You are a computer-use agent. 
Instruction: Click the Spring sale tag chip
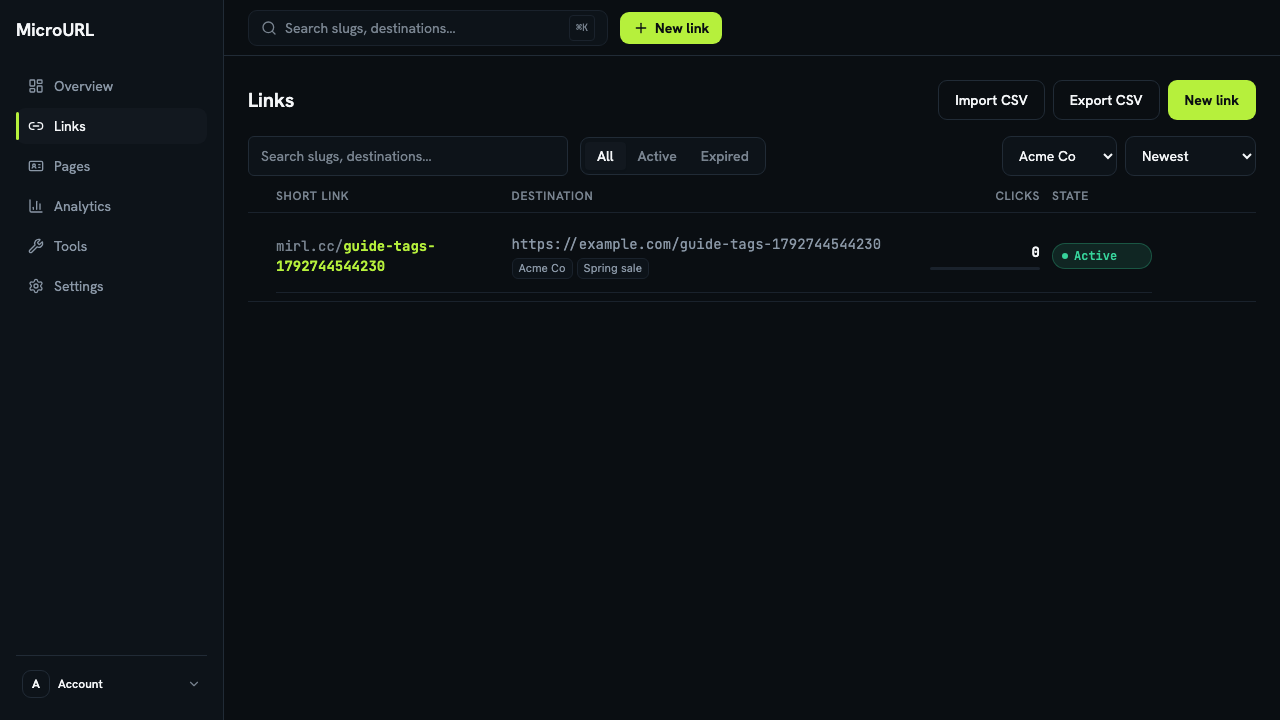pyautogui.click(x=613, y=268)
